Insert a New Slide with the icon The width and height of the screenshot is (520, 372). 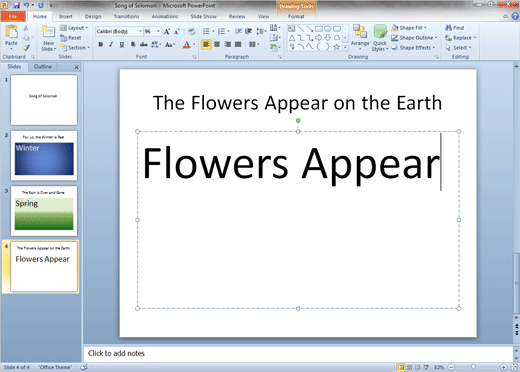[48, 32]
